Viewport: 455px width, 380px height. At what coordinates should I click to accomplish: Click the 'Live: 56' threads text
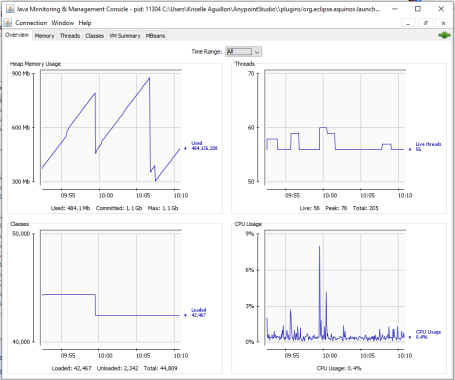click(310, 208)
